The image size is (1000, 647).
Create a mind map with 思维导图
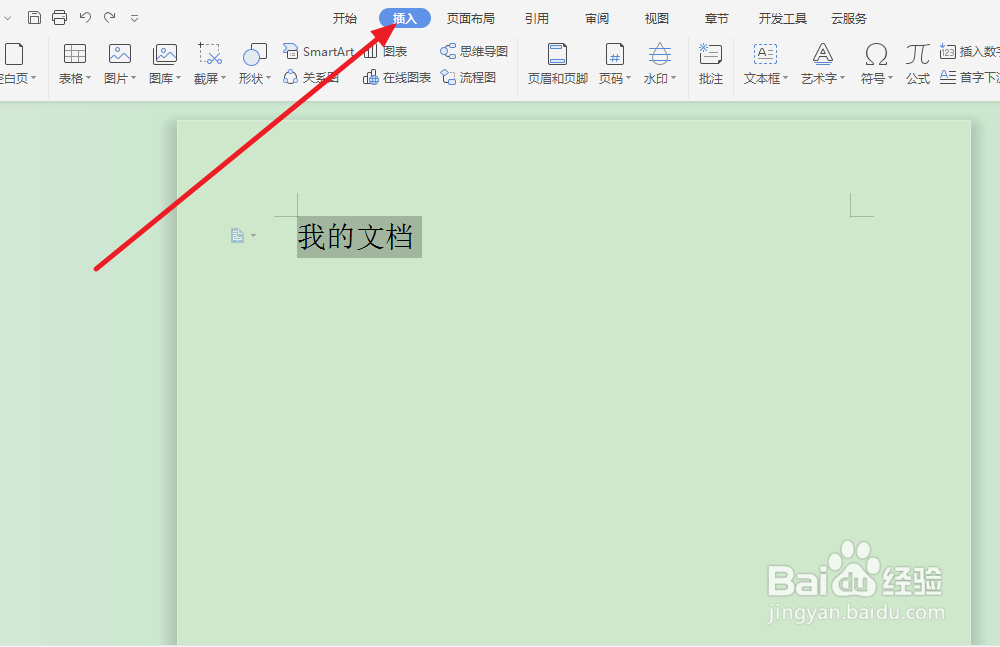pos(472,50)
